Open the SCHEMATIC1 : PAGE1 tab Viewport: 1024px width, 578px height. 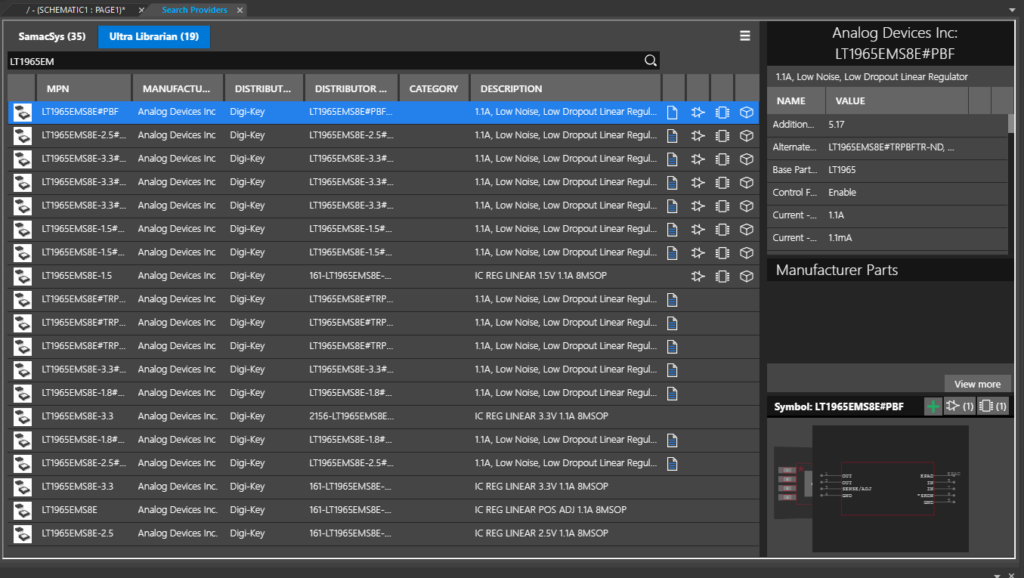[x=76, y=10]
